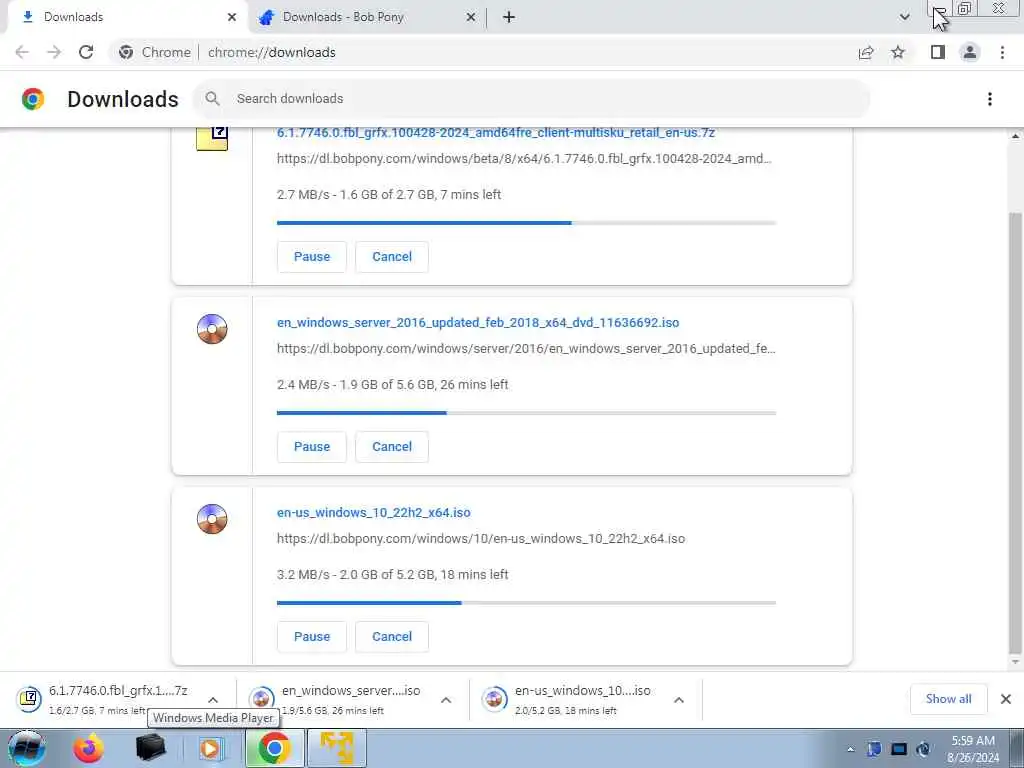Screen dimensions: 1024x768
Task: Click the page vertical scrollbar thumb
Action: (1015, 431)
